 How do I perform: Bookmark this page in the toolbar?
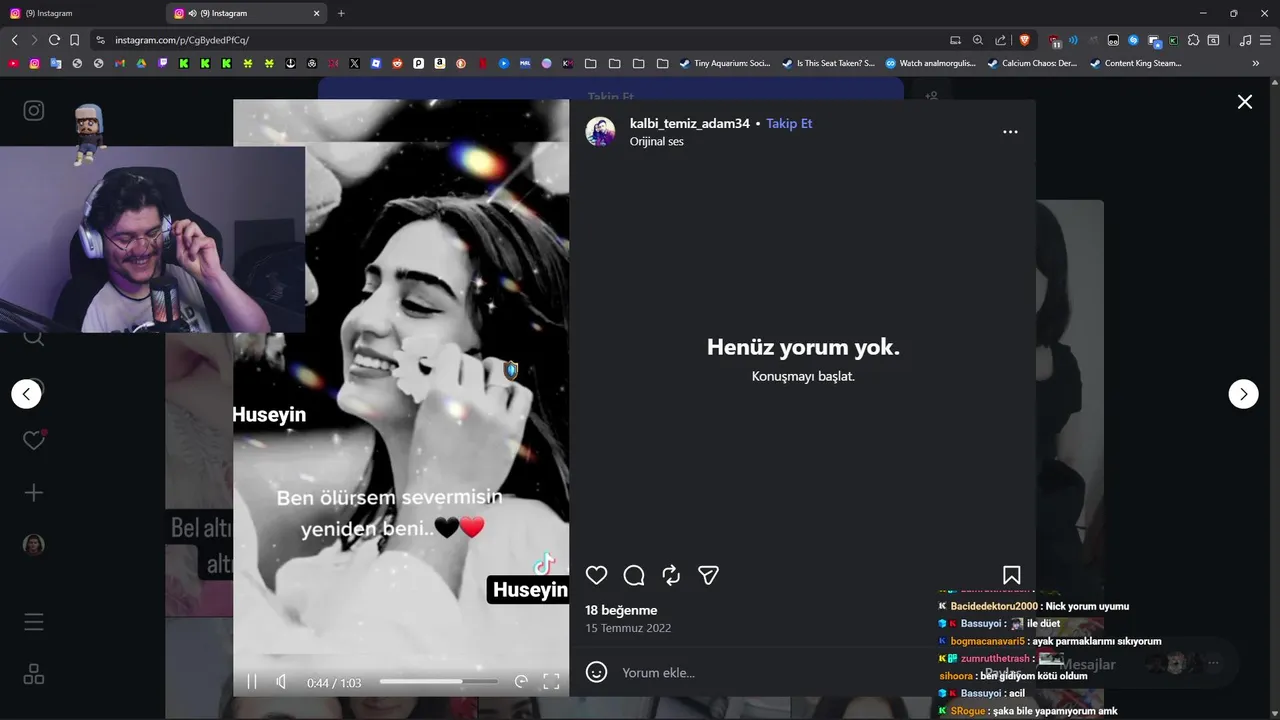(74, 40)
